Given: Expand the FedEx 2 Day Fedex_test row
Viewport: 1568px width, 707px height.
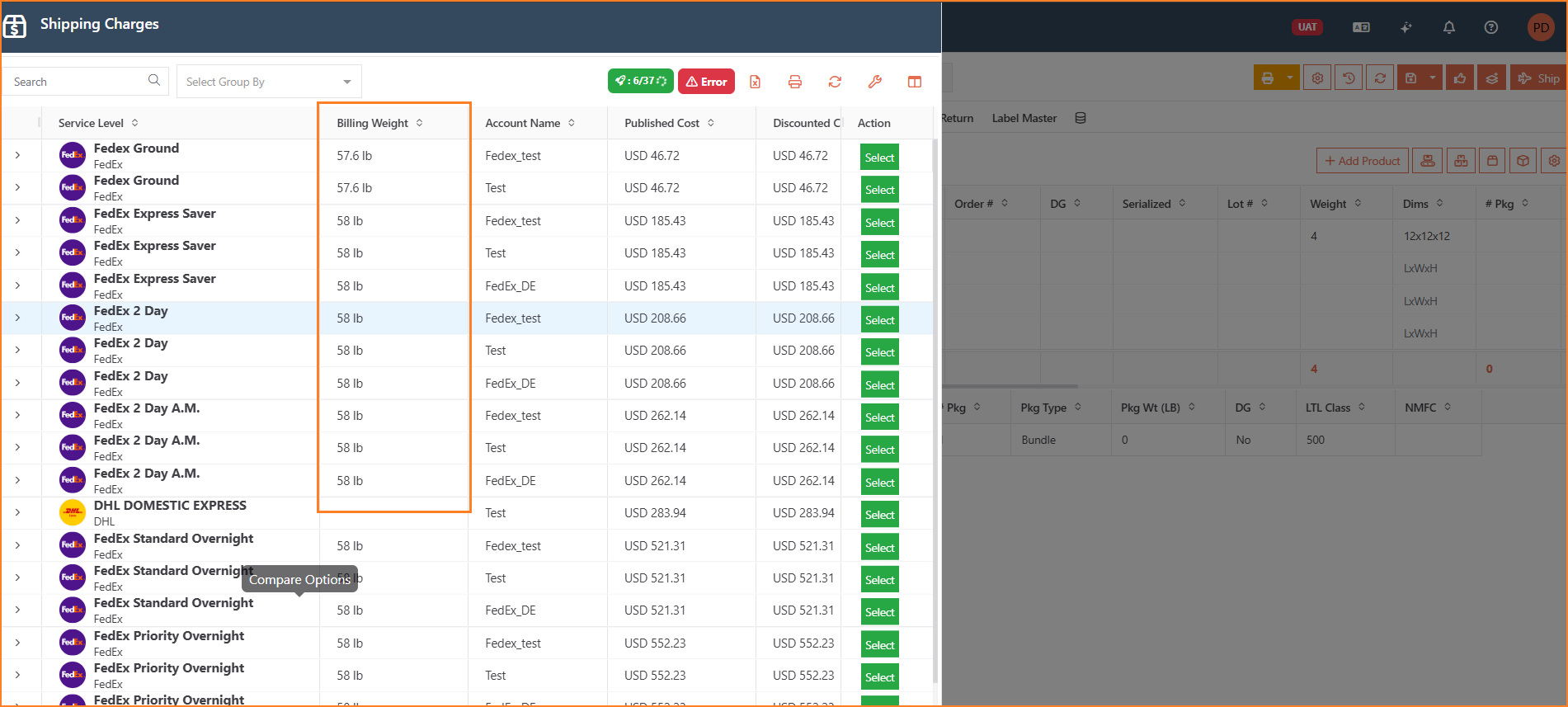Looking at the screenshot, I should click(x=17, y=318).
